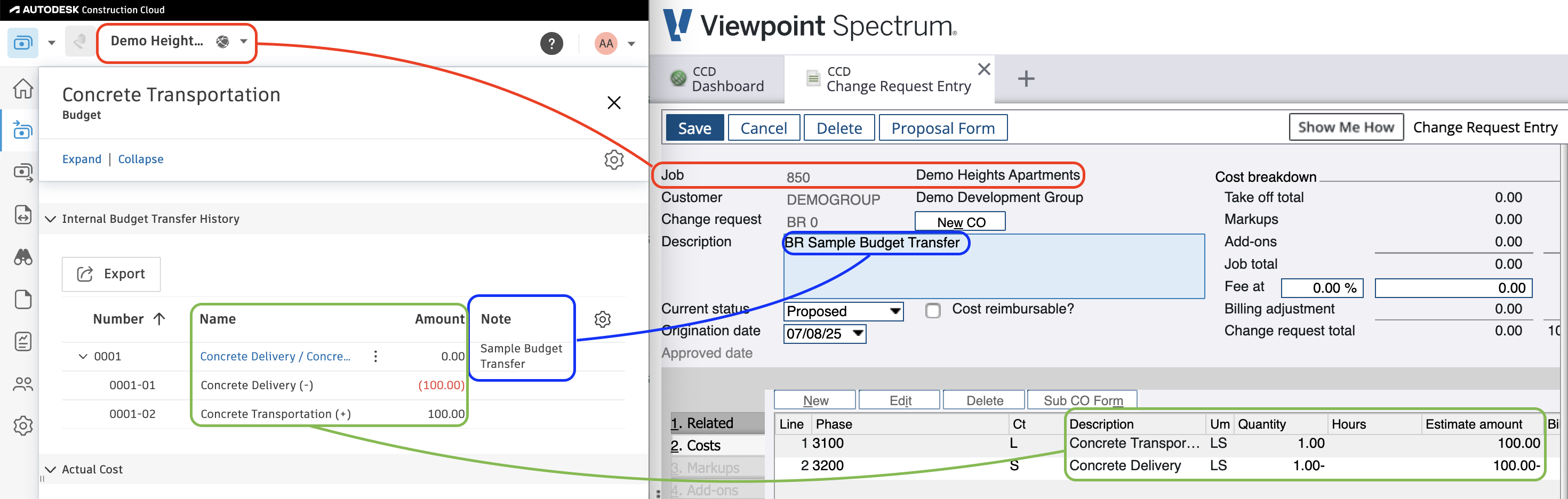Open the help question mark icon
The image size is (1568, 499).
click(551, 43)
